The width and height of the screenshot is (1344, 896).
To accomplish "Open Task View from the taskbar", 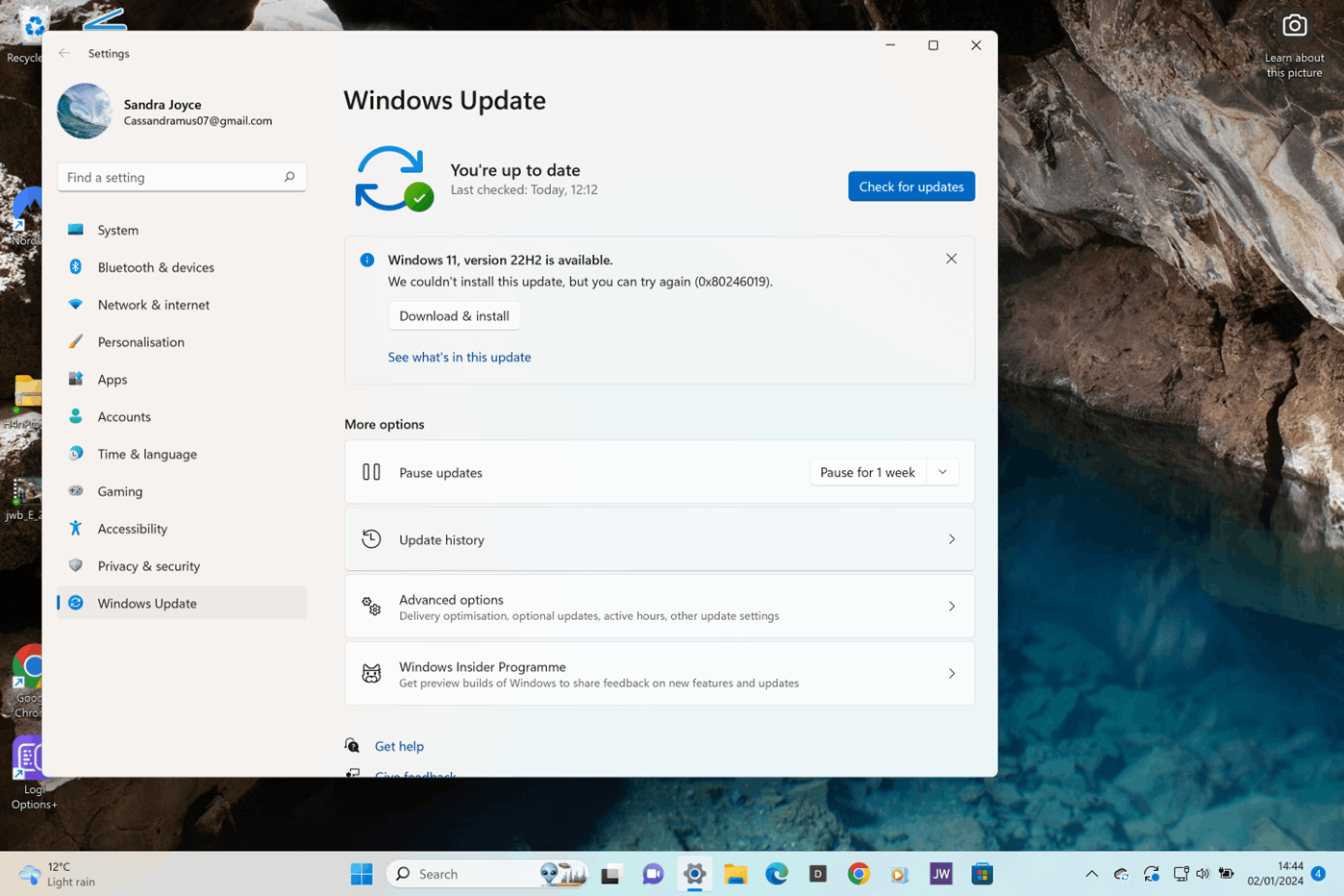I will pyautogui.click(x=610, y=874).
